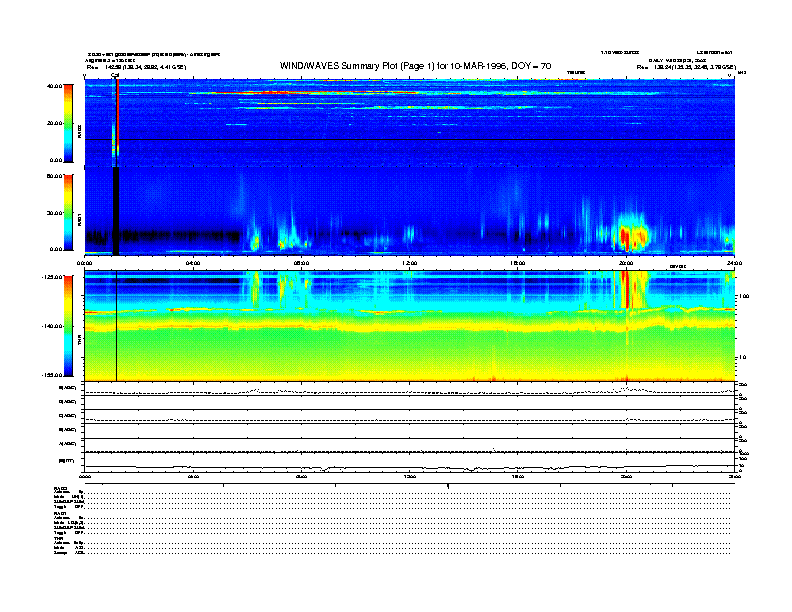Click the WIND/WAVES Summary Plot title
The image size is (792, 612).
415,66
